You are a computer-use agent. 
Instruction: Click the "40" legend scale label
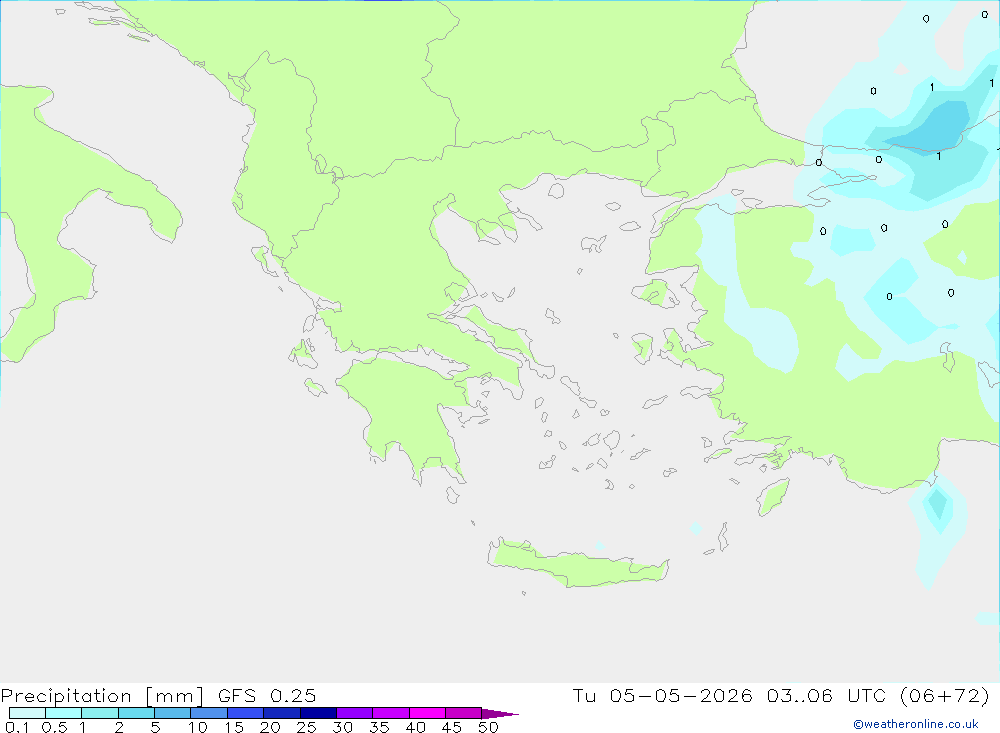415,727
